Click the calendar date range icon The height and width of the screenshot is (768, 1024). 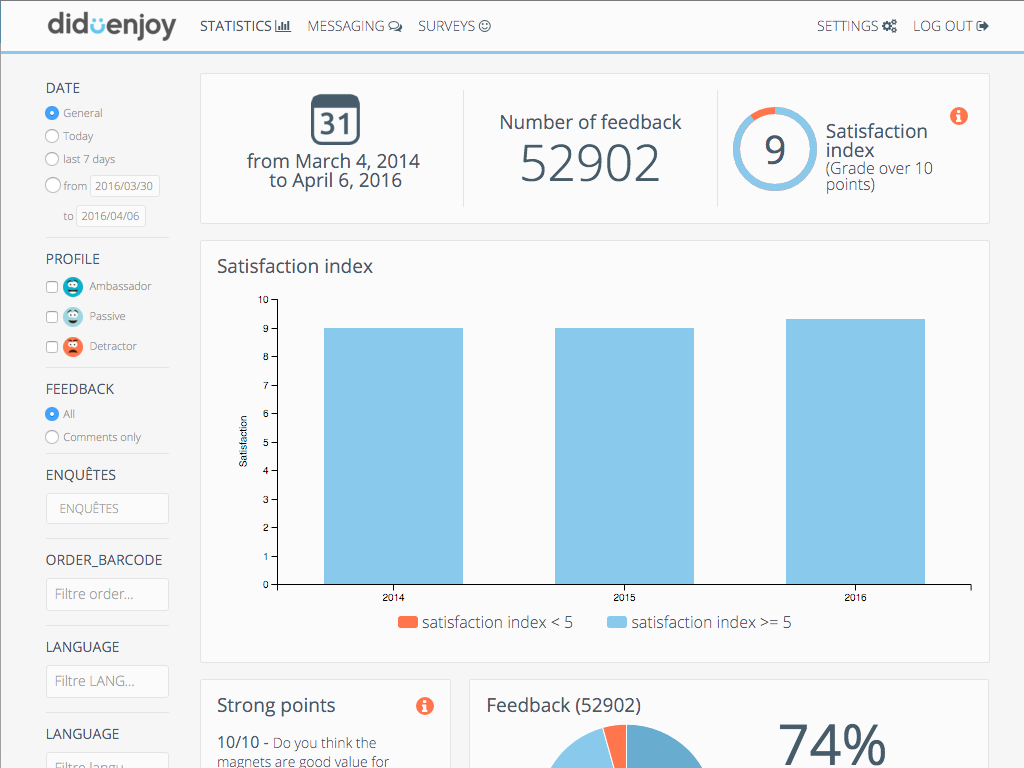(x=335, y=117)
